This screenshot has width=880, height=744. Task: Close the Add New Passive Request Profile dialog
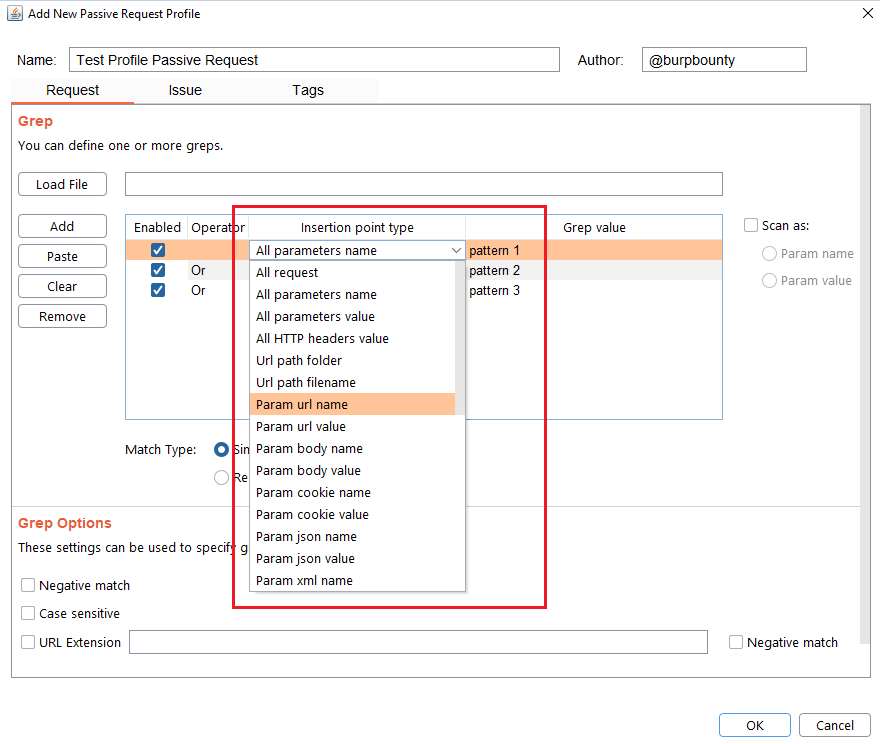(x=865, y=14)
